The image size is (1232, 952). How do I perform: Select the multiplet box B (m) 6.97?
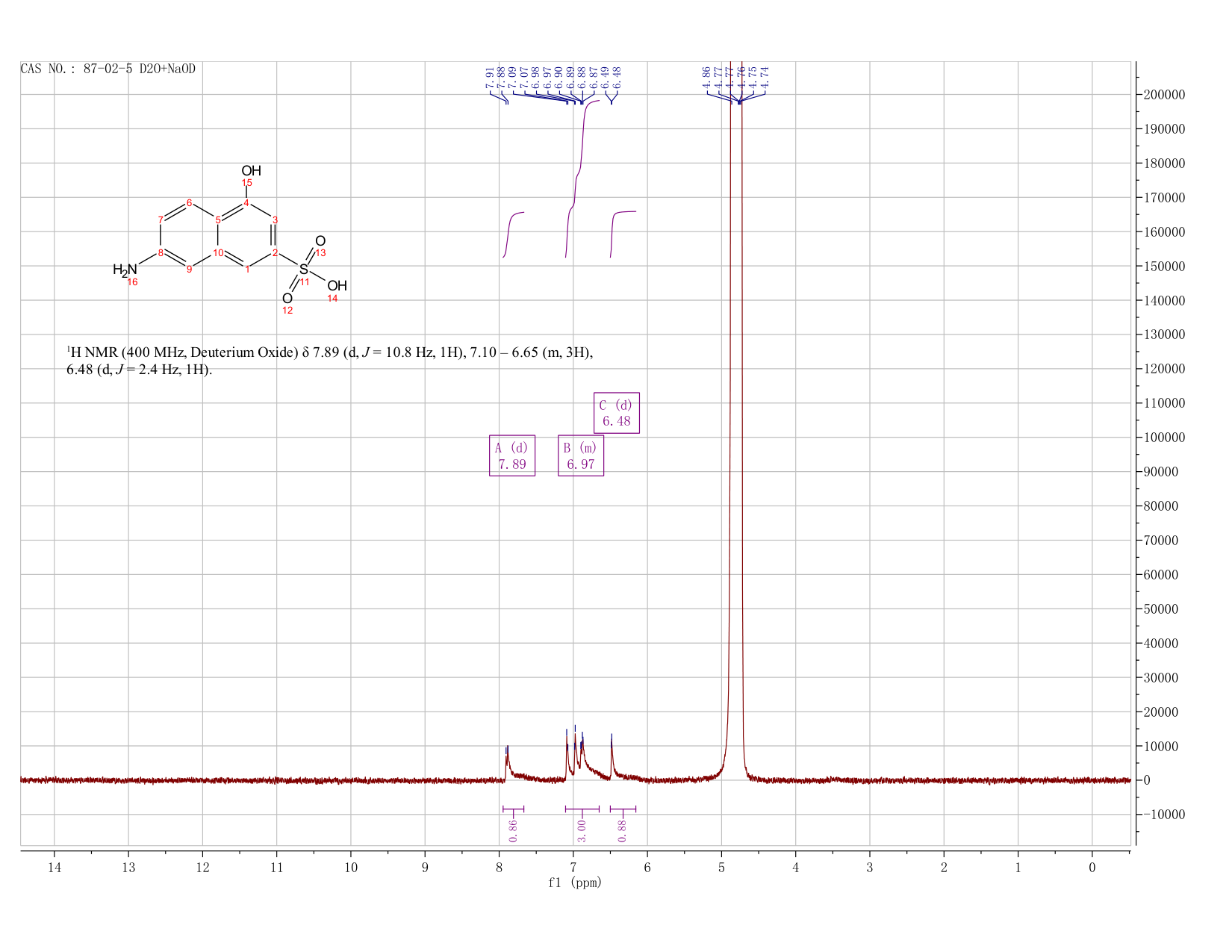tap(581, 455)
